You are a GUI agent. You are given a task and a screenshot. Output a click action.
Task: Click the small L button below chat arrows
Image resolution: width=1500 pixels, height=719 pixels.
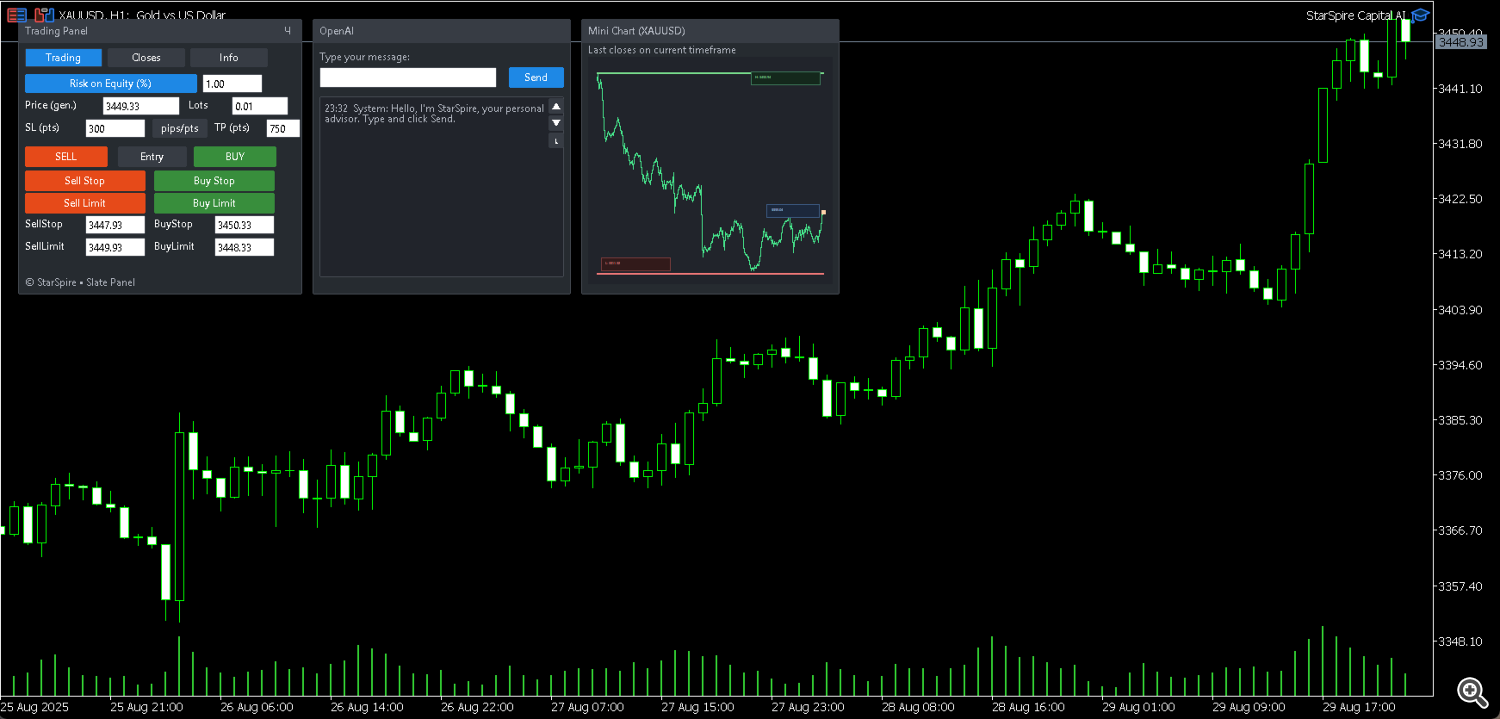(556, 141)
